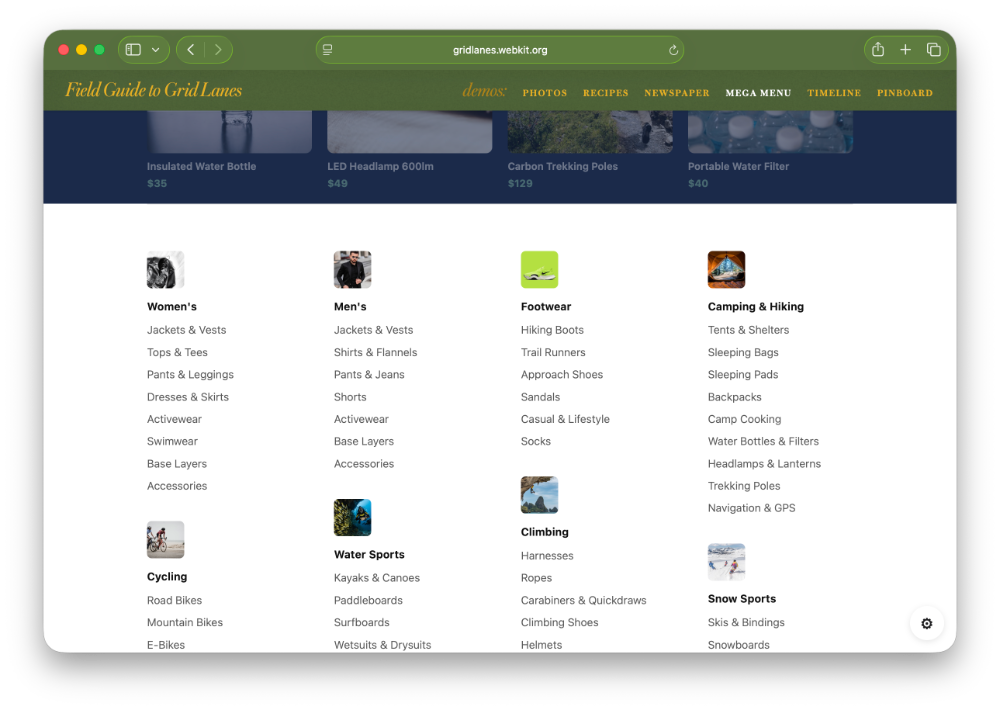Switch to the Timeline demo
The height and width of the screenshot is (710, 1000).
834,93
